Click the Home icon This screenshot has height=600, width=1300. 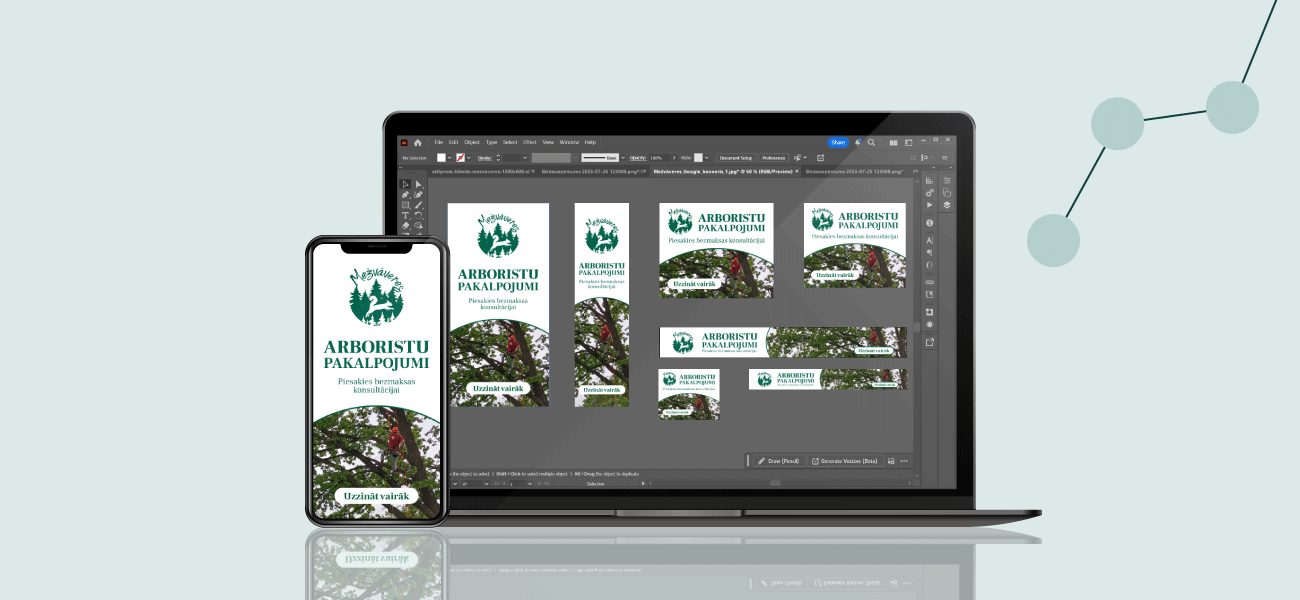tap(418, 142)
